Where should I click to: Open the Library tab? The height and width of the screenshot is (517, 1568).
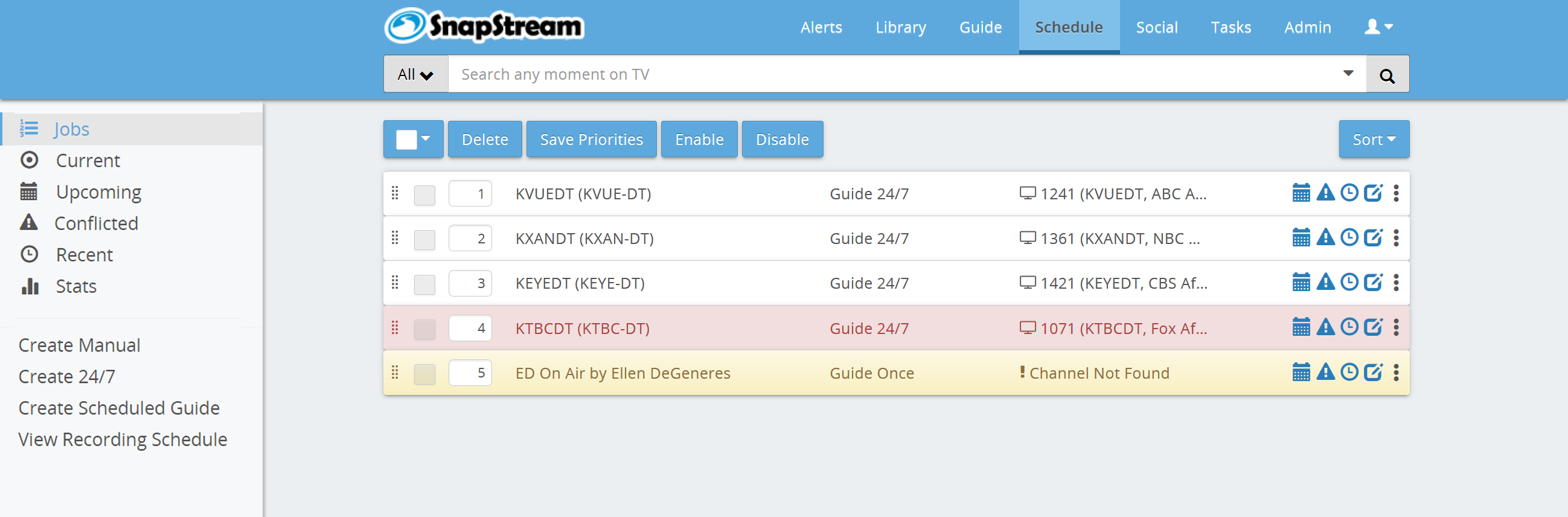901,27
